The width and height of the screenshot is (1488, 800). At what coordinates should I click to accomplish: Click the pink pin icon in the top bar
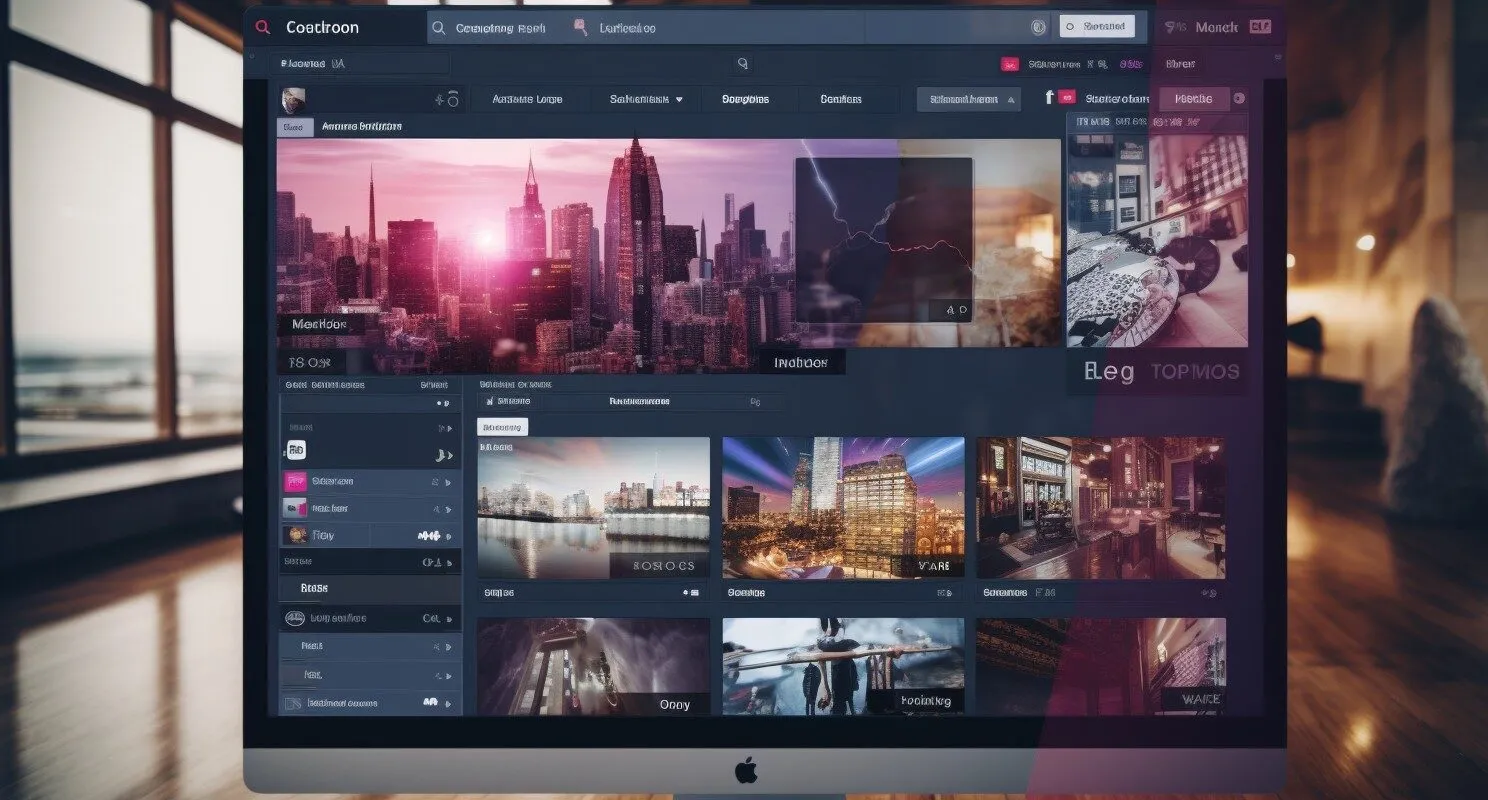580,27
